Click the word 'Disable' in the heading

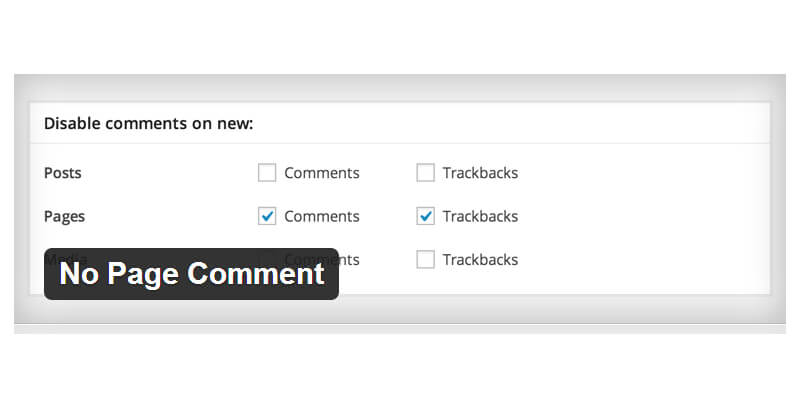(72, 124)
